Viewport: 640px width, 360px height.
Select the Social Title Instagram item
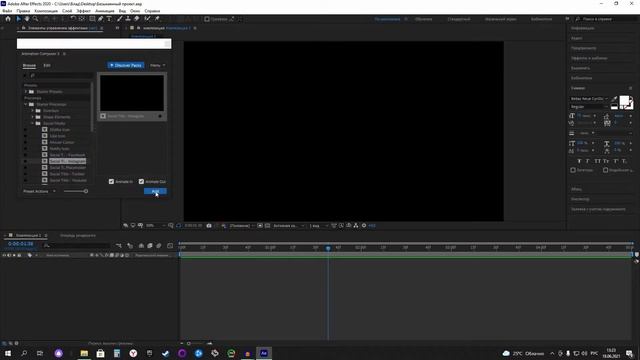[67, 161]
